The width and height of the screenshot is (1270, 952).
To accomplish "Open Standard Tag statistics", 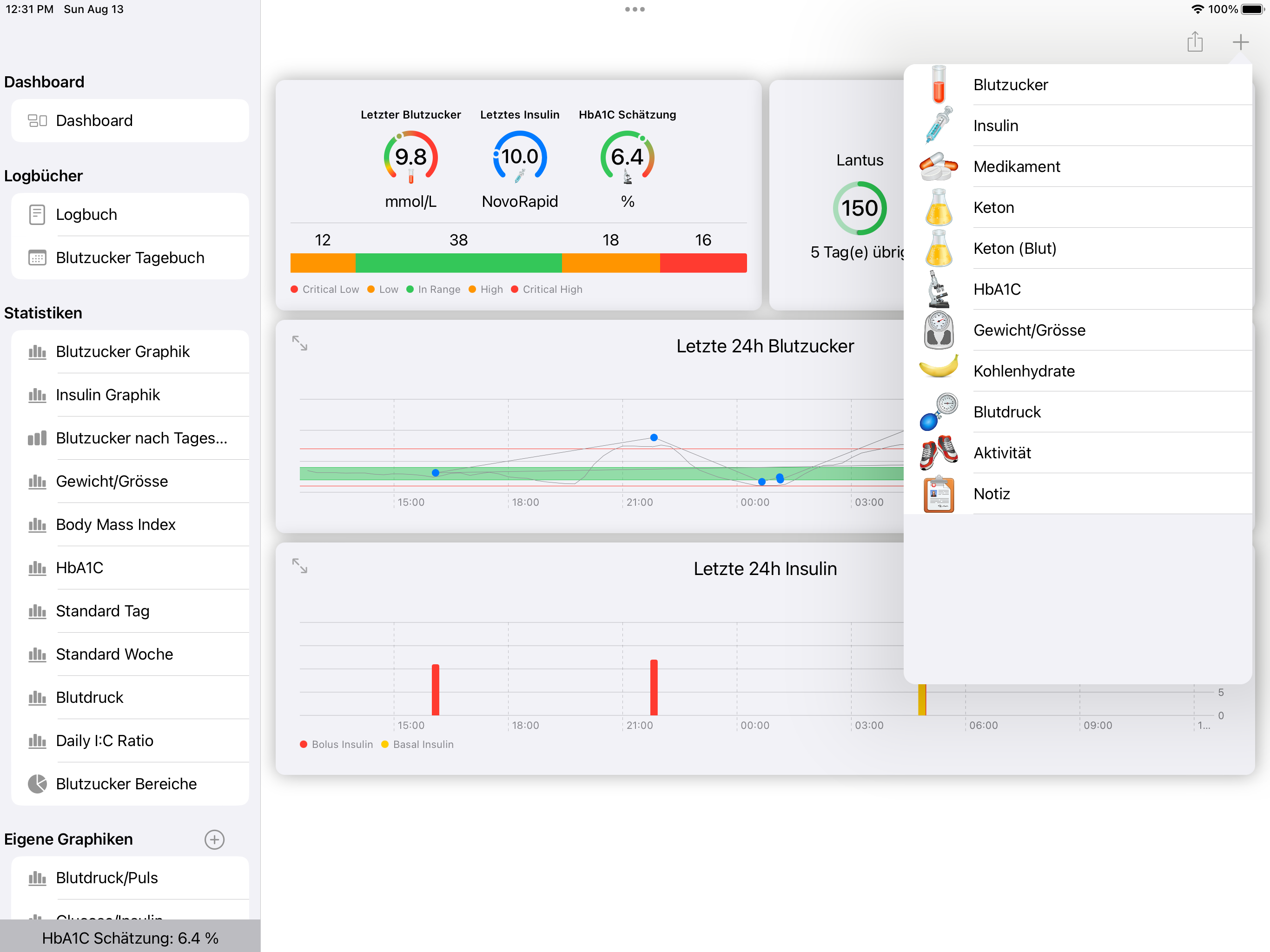I will coord(130,611).
